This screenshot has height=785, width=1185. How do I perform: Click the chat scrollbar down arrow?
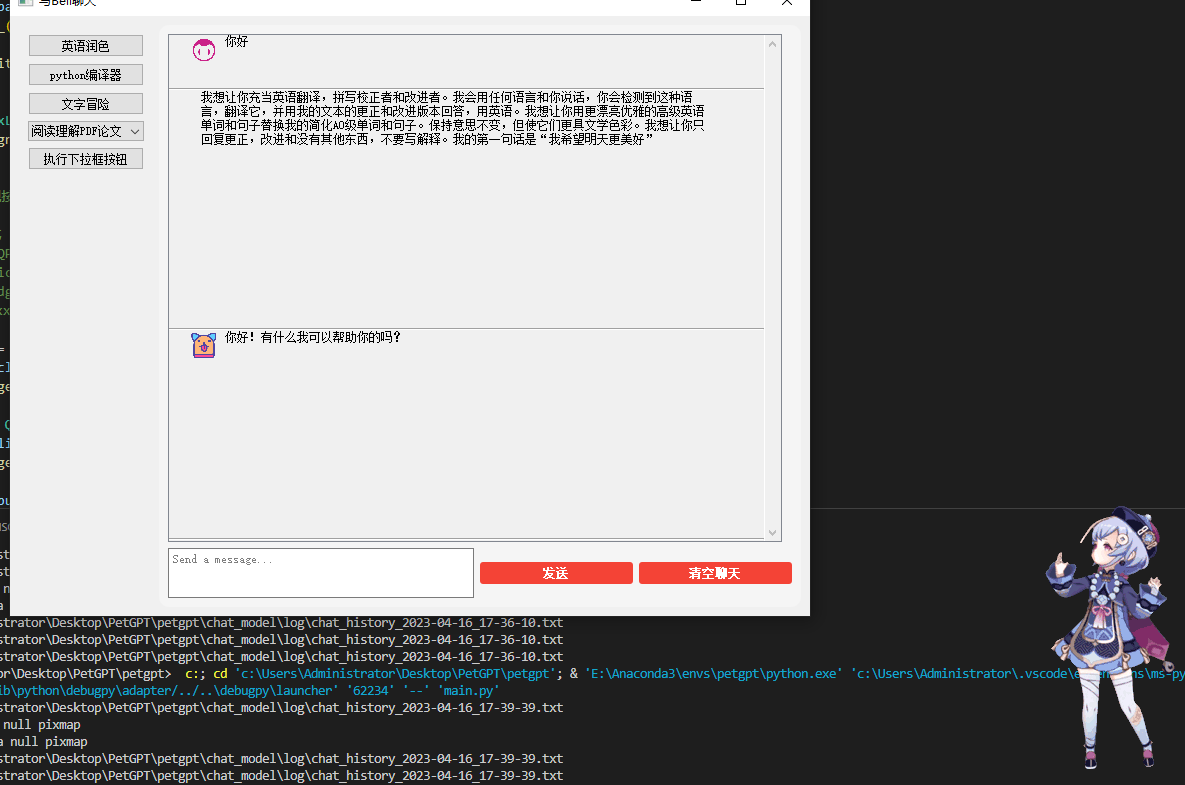tap(772, 533)
